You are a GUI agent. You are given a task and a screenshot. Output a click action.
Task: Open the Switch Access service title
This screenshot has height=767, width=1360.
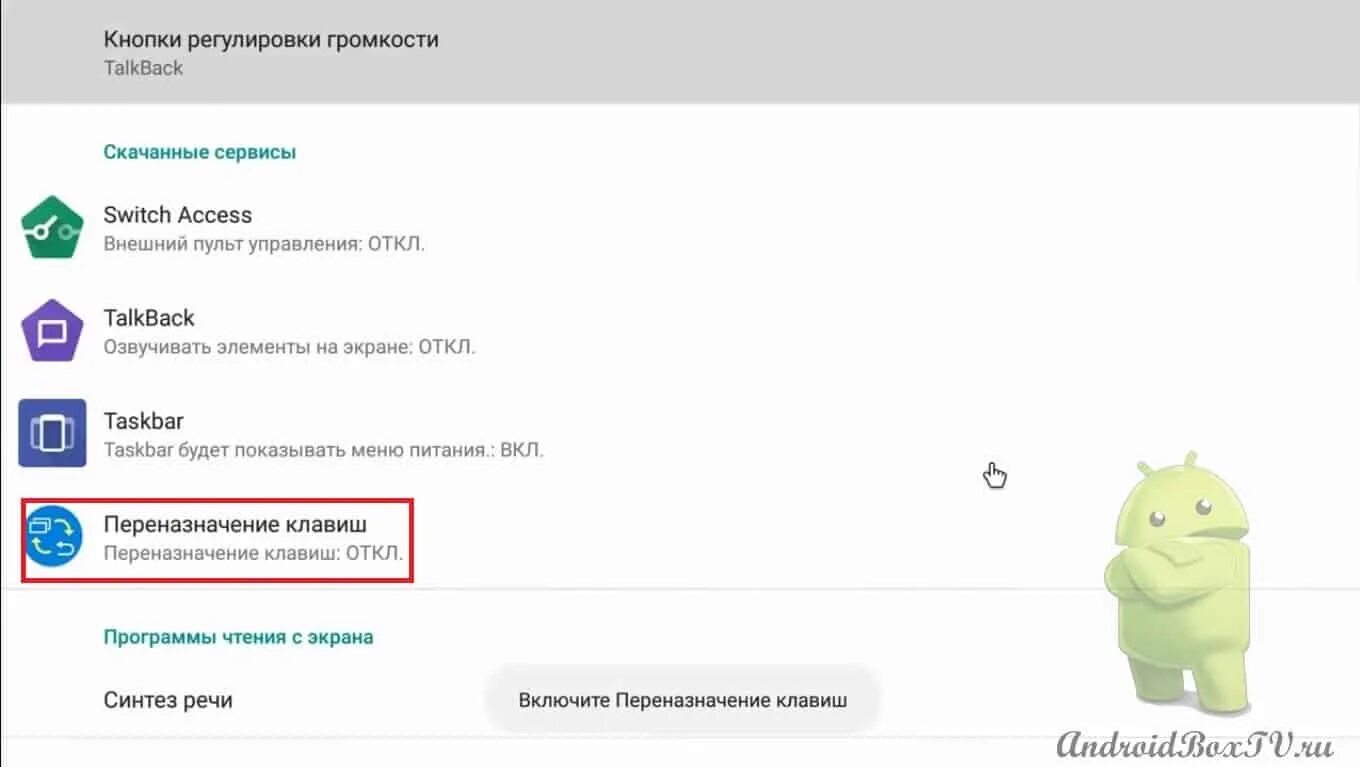pos(178,215)
